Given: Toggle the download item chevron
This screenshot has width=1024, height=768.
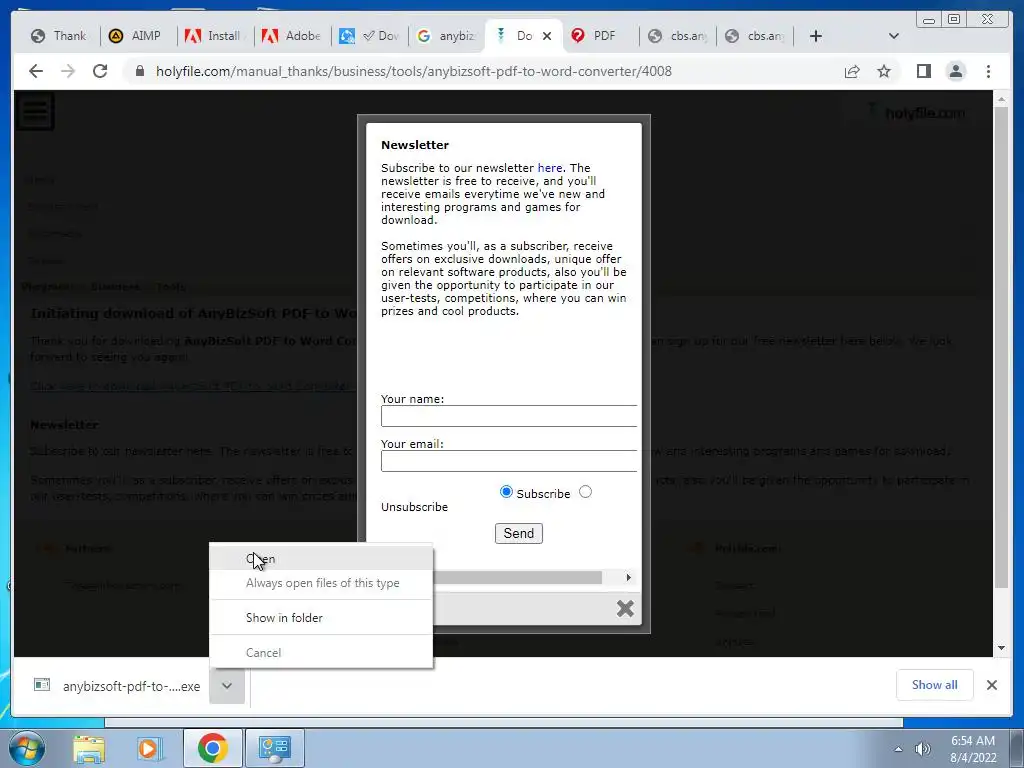Looking at the screenshot, I should 227,686.
